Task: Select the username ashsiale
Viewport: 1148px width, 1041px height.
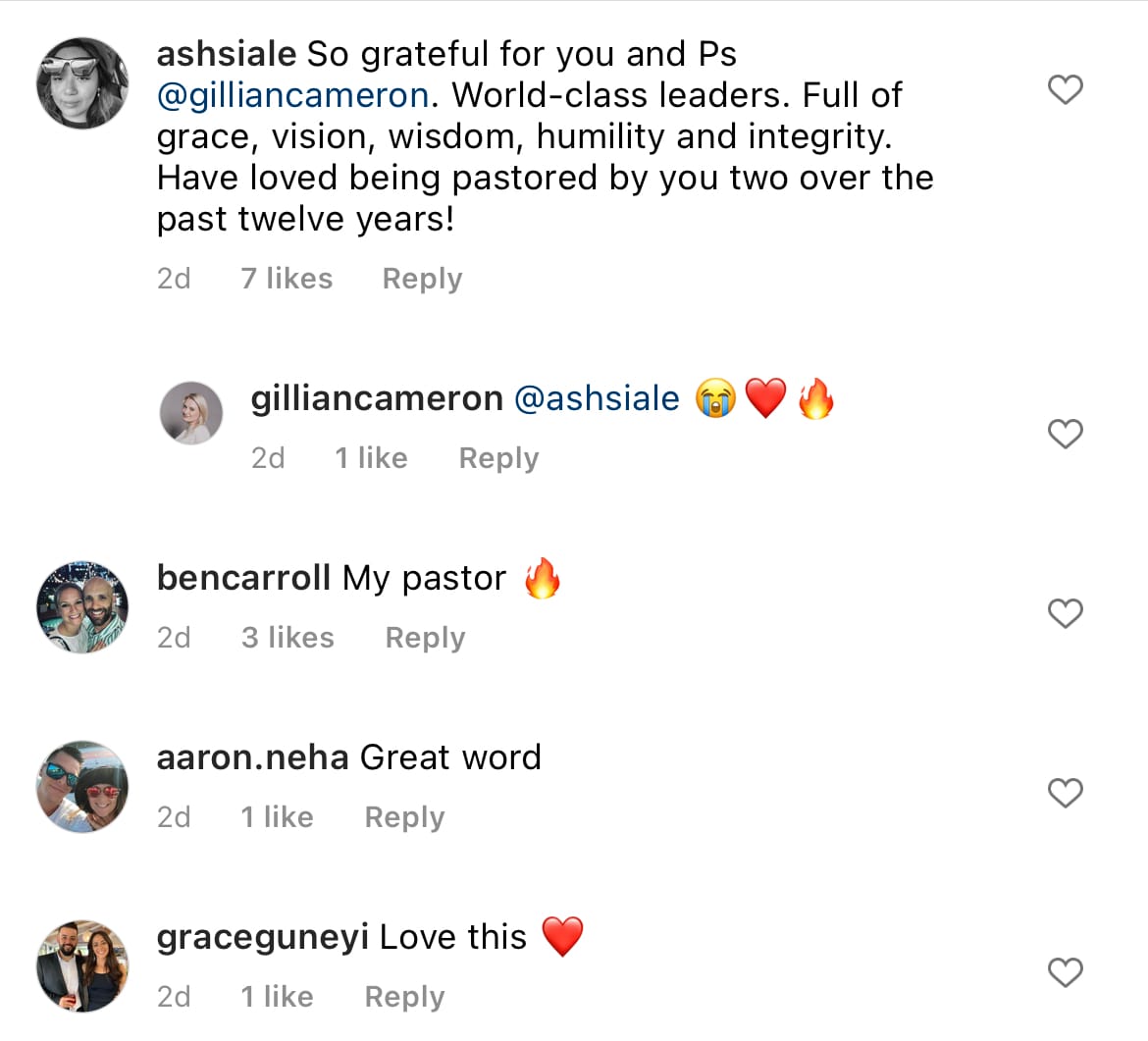Action: 224,53
